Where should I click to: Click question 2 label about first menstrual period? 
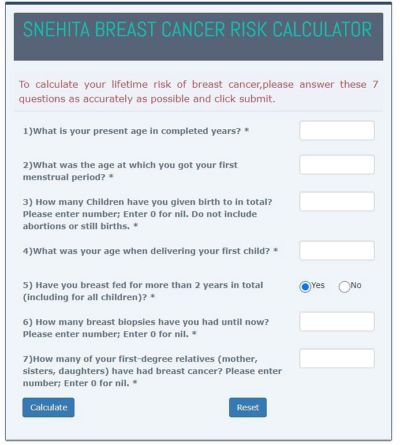130,171
